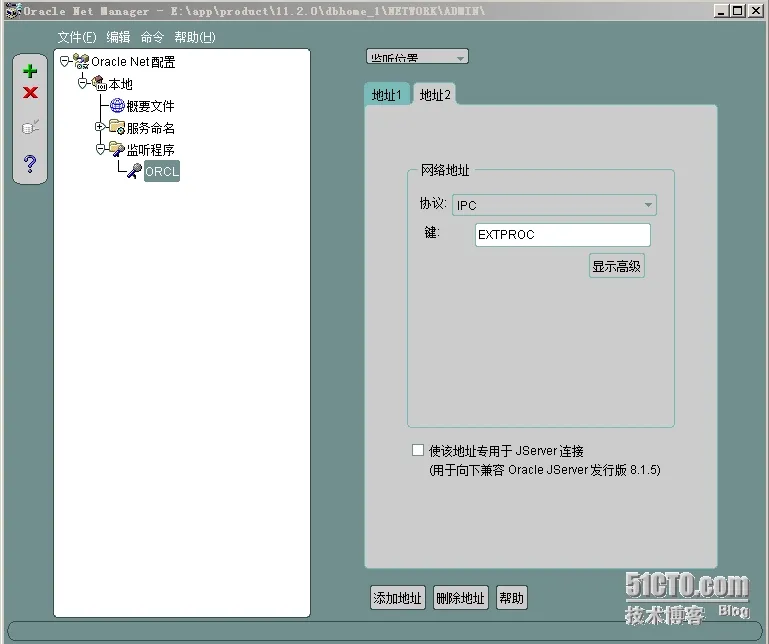This screenshot has width=769, height=644.
Task: Click the Oracle Net configuration root icon
Action: coord(81,61)
